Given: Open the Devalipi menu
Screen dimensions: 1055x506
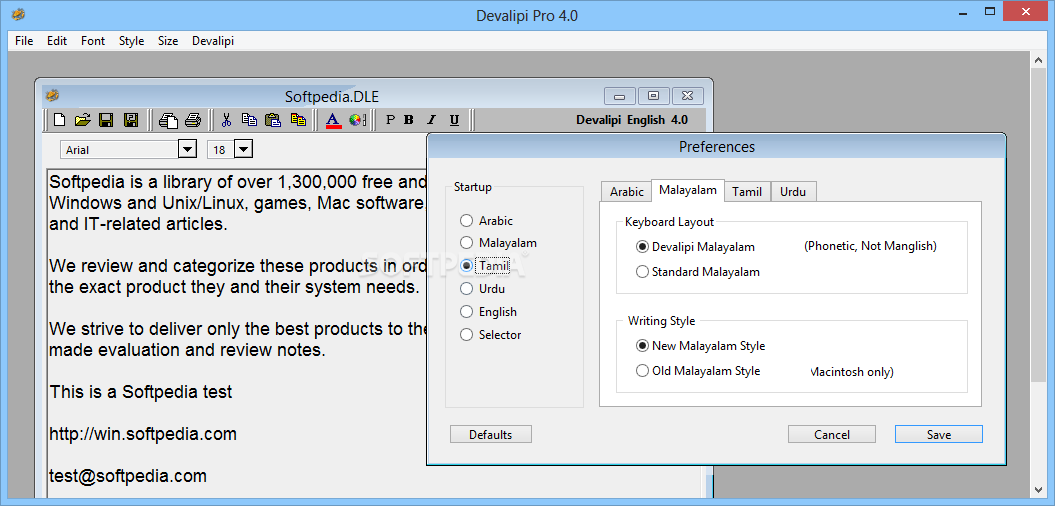Looking at the screenshot, I should (213, 41).
